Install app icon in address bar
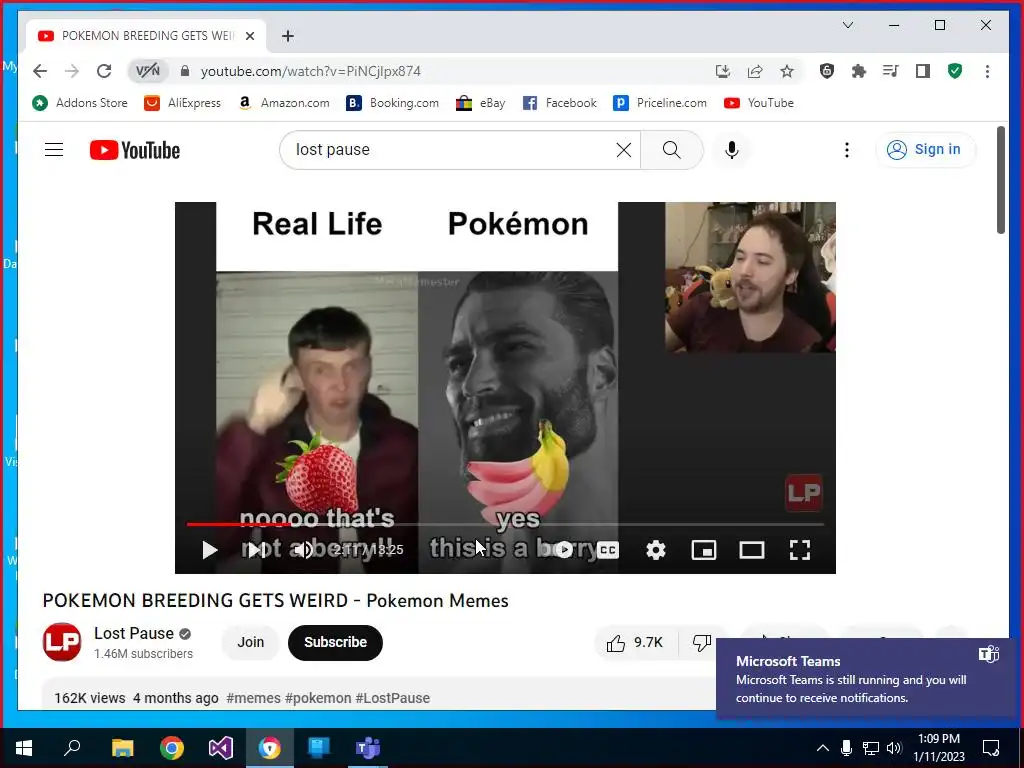The image size is (1024, 768). [x=722, y=71]
